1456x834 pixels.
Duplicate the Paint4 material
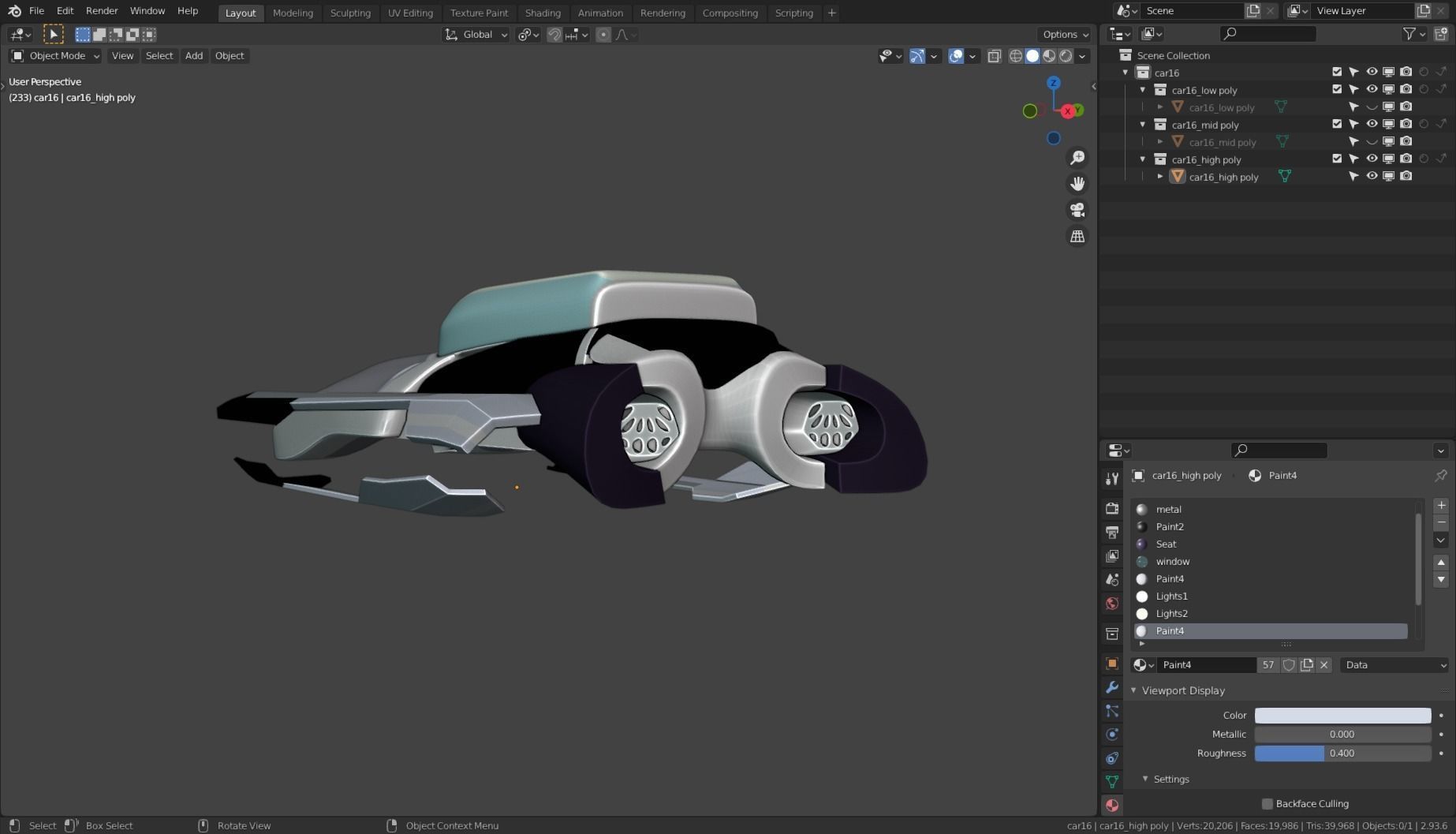pos(1307,665)
